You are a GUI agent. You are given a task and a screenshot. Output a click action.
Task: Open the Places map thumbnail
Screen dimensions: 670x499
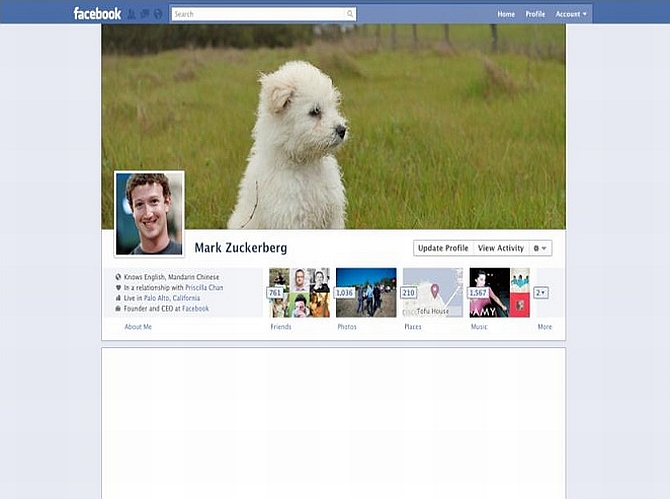coord(433,293)
